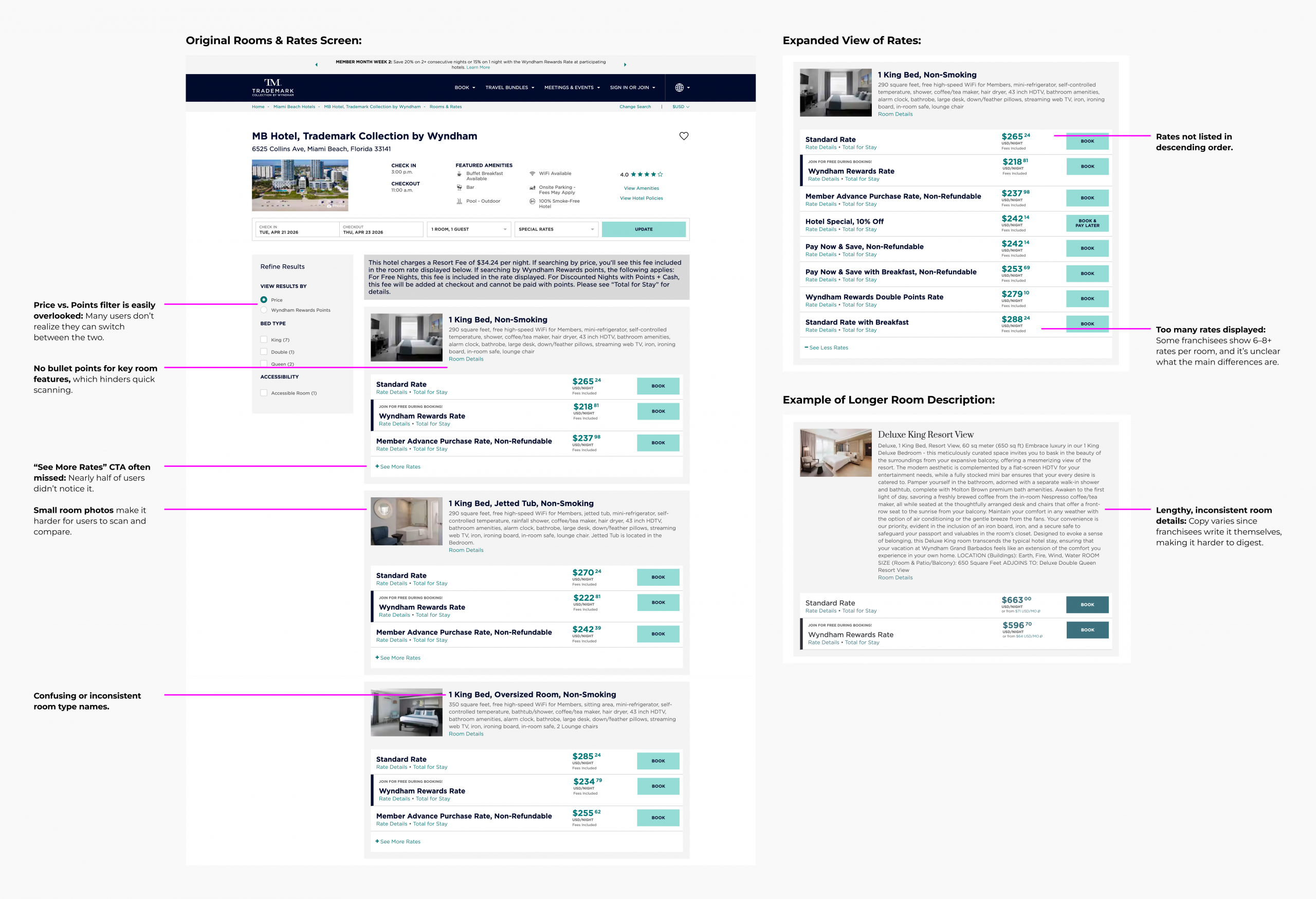Screen dimensions: 1316x899
Task: Save the hotel with the heart icon
Action: click(684, 136)
